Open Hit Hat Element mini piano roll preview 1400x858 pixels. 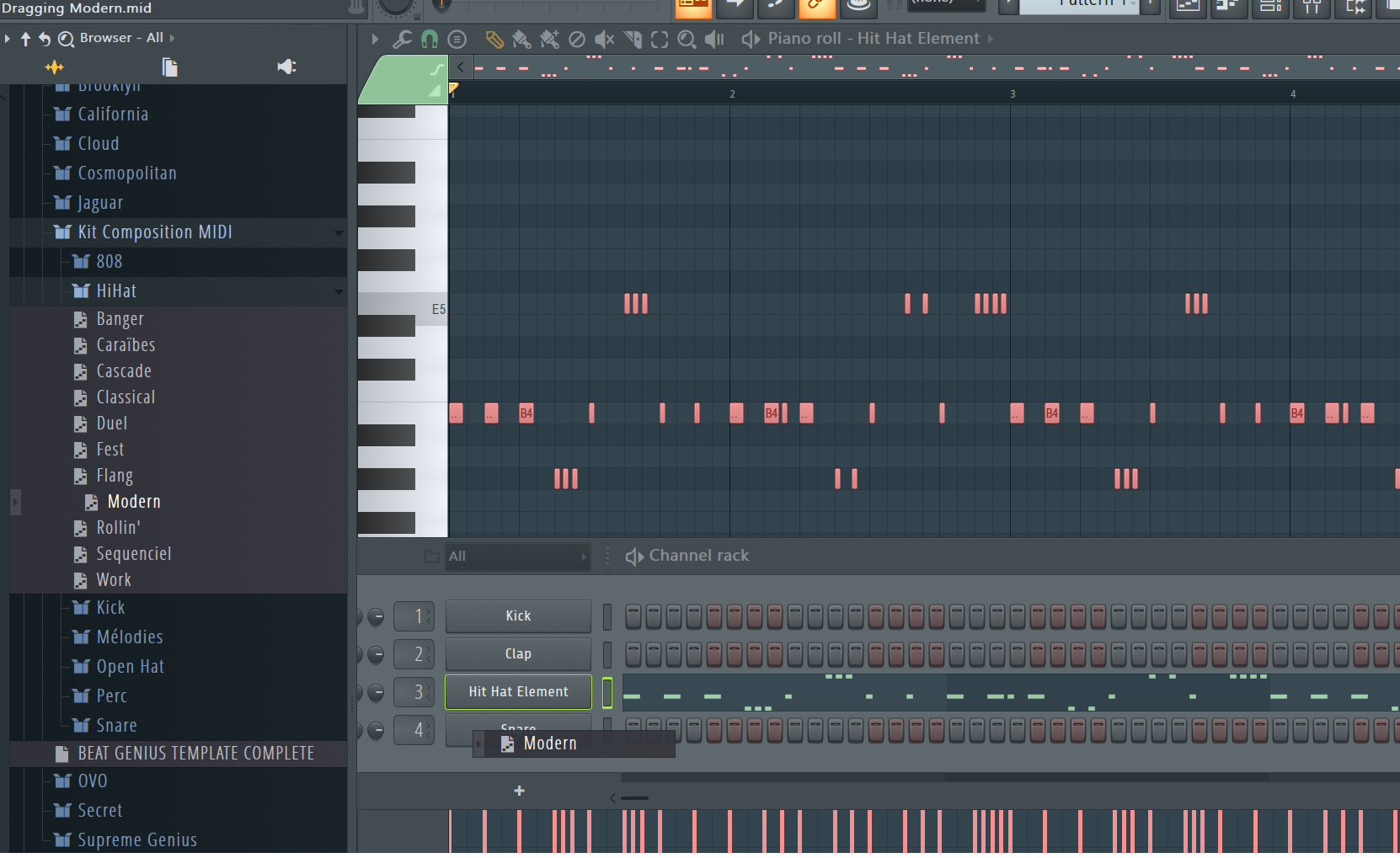point(1011,692)
